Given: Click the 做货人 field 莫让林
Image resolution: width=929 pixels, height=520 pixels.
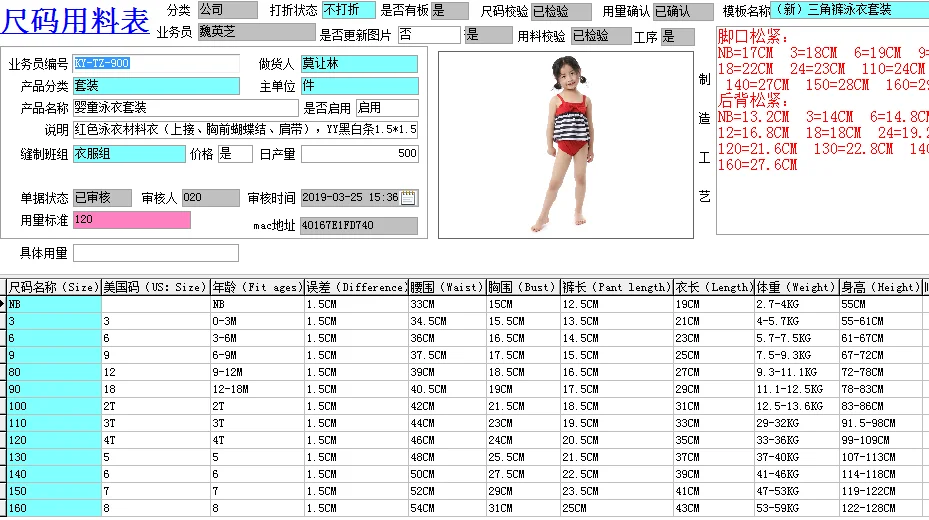Looking at the screenshot, I should coord(360,64).
